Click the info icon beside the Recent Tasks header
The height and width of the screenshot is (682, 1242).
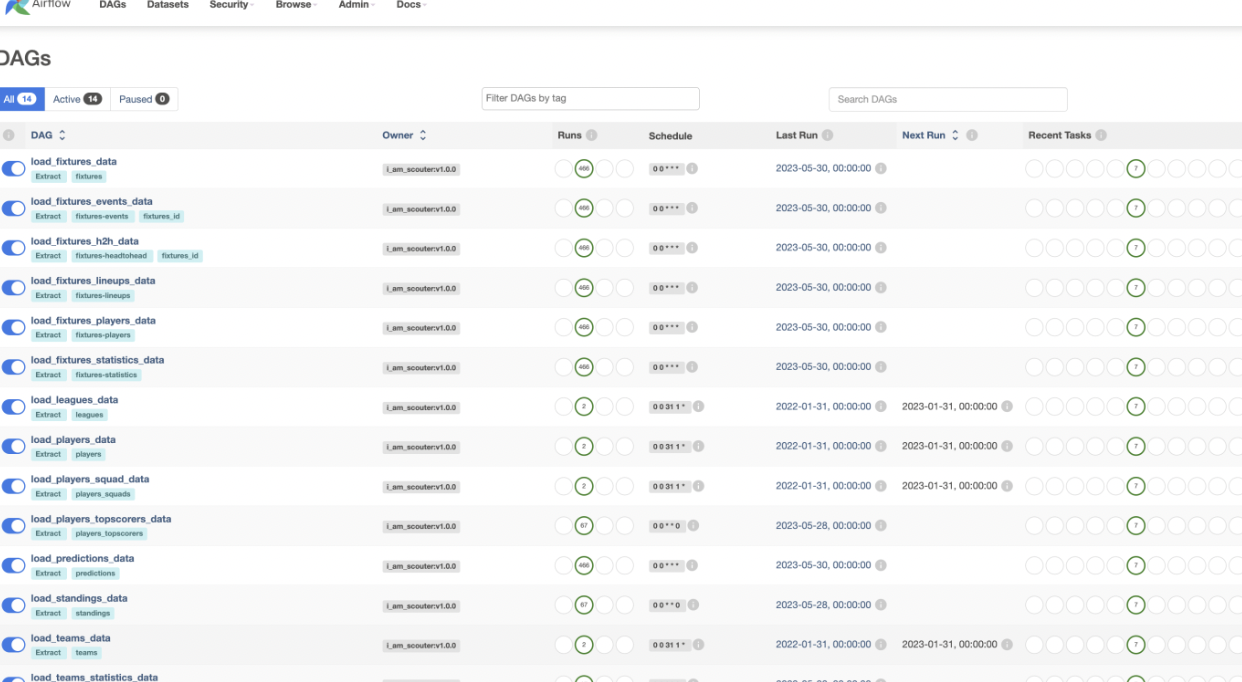pos(1101,135)
